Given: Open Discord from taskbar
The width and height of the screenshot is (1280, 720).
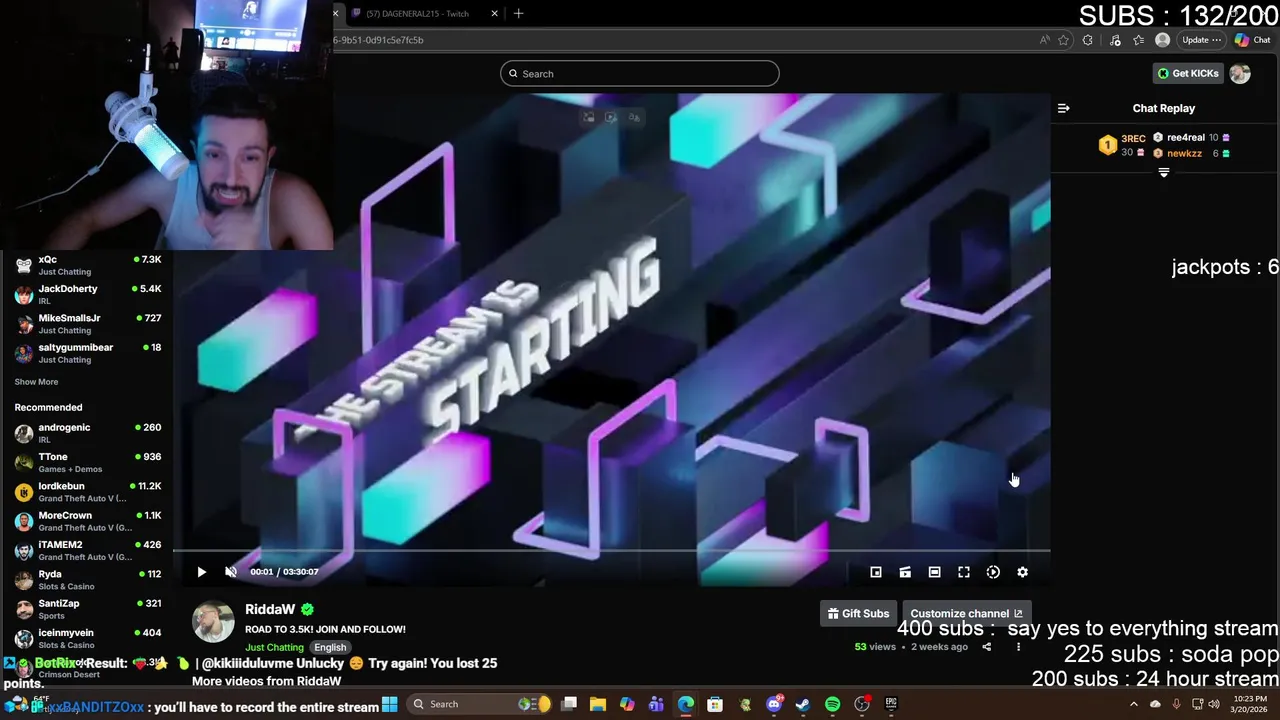Looking at the screenshot, I should pyautogui.click(x=774, y=704).
